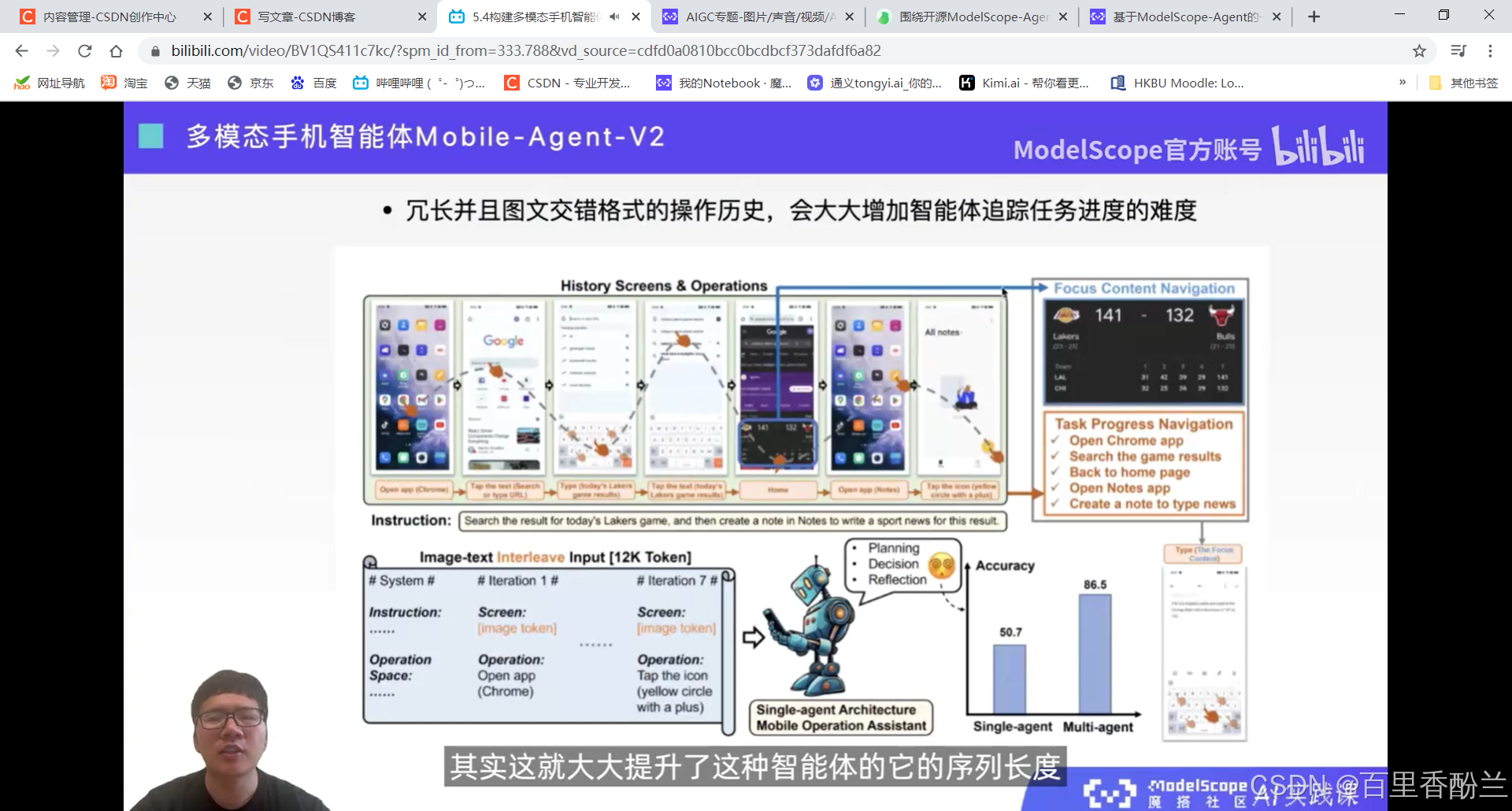Click the address bar URL

click(526, 51)
